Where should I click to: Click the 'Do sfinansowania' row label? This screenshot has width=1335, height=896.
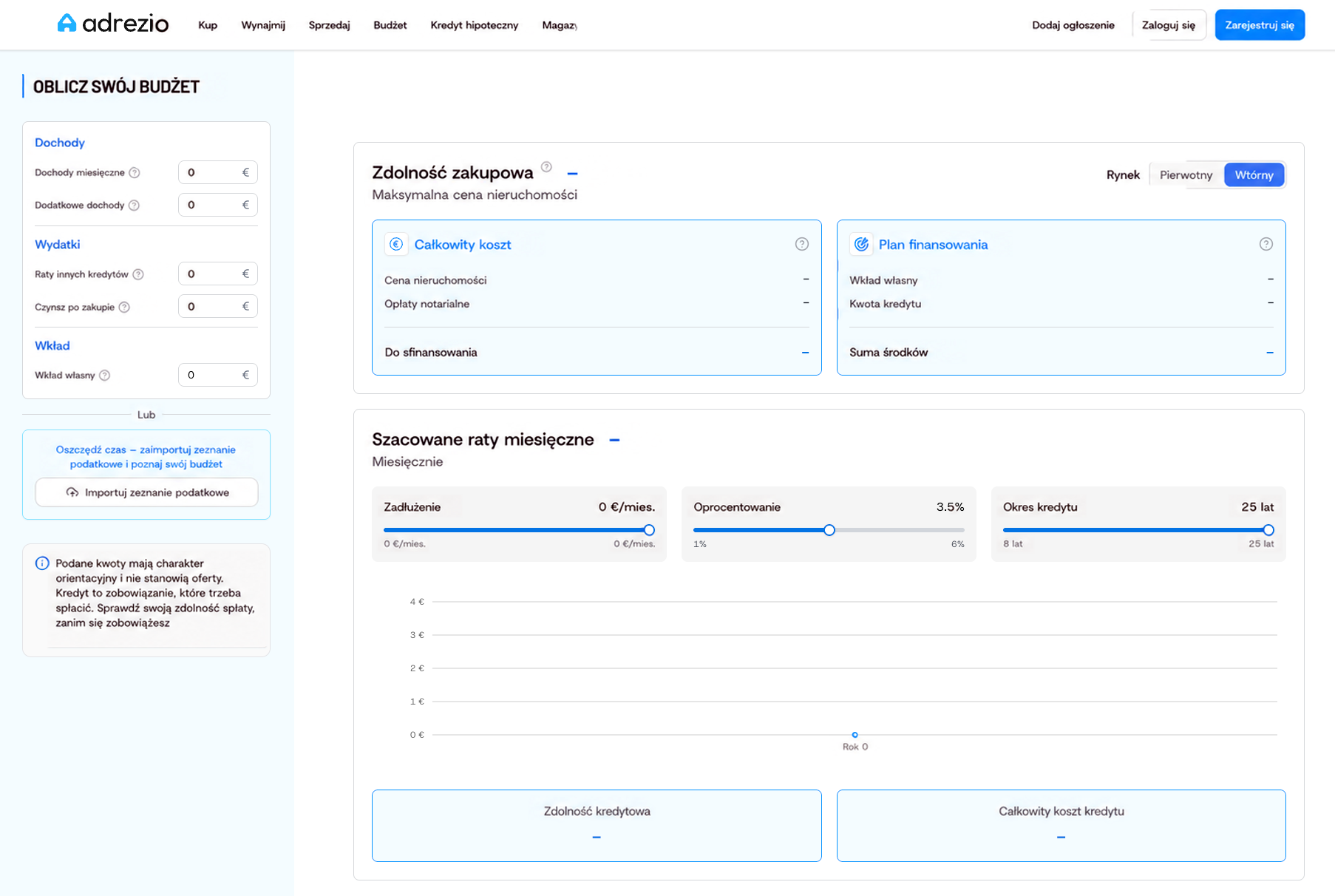pyautogui.click(x=431, y=353)
